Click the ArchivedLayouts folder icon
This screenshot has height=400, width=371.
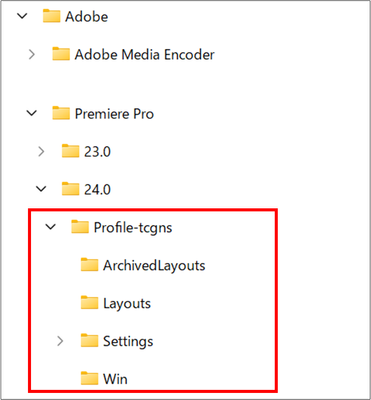pos(89,265)
